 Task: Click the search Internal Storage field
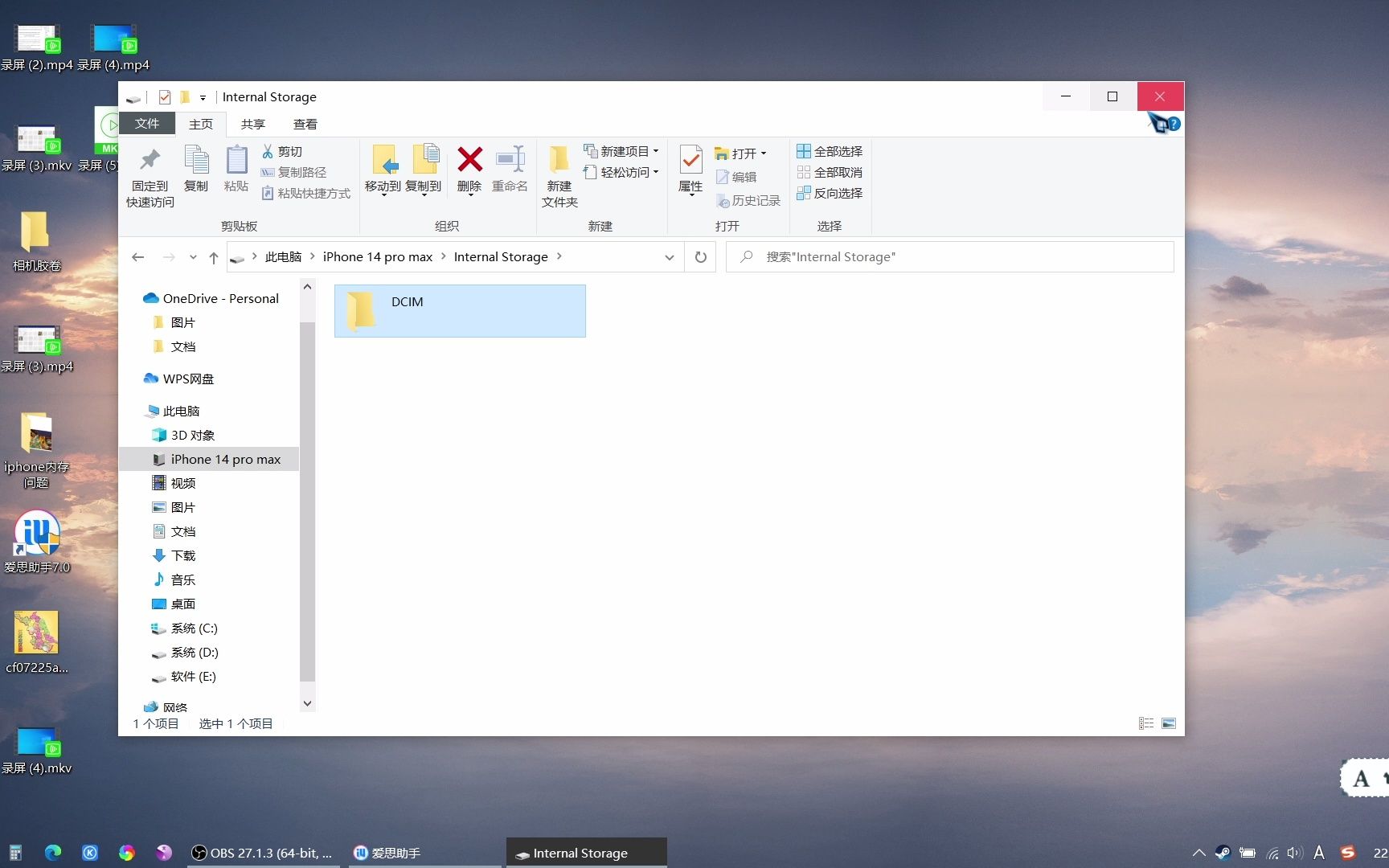pos(950,257)
